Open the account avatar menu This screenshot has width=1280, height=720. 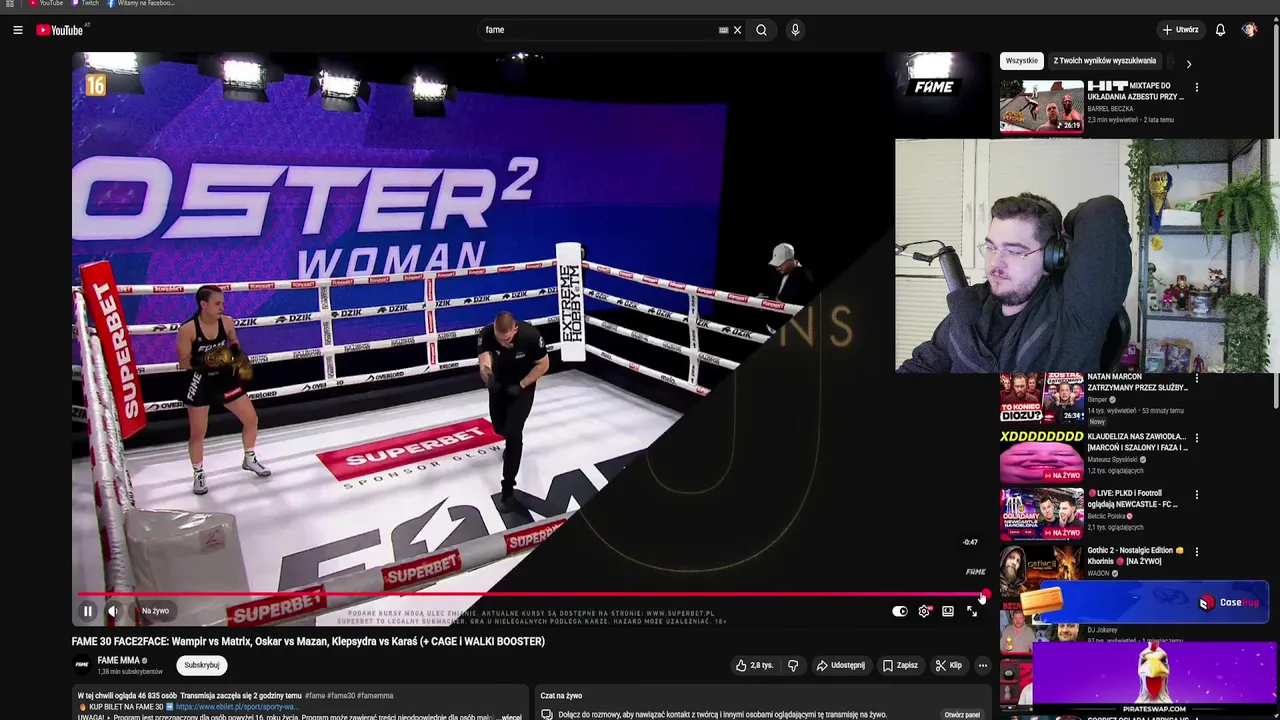point(1249,30)
